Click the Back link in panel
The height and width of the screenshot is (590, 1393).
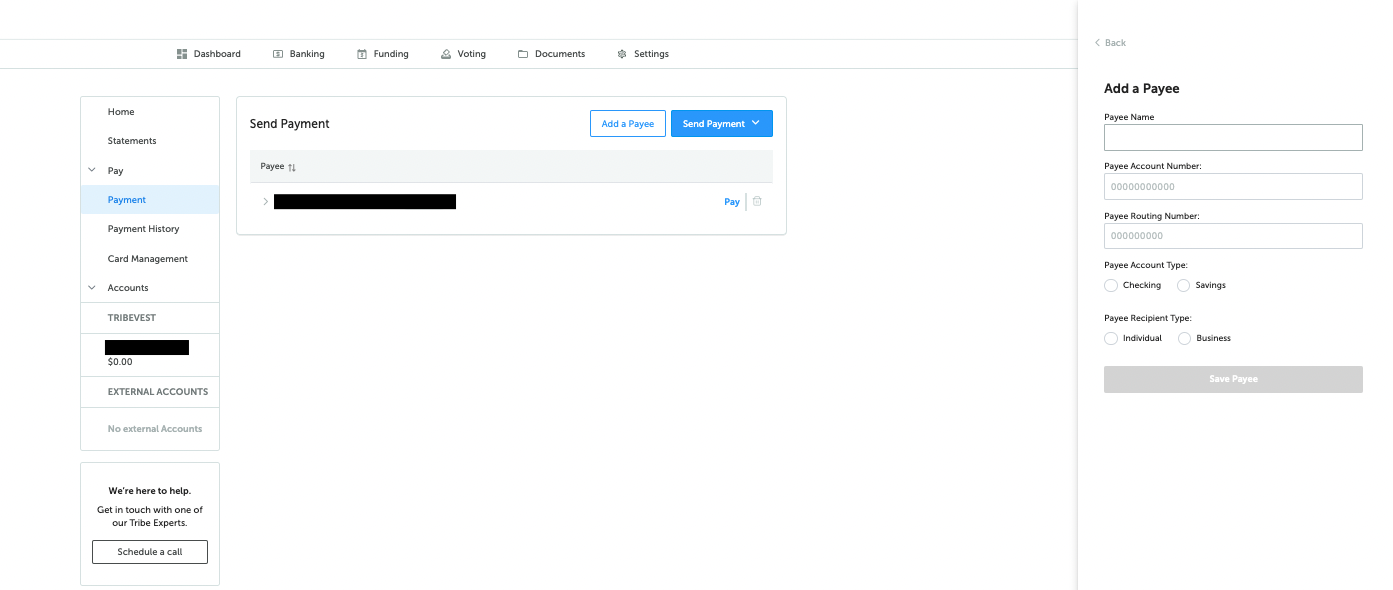pos(1115,43)
